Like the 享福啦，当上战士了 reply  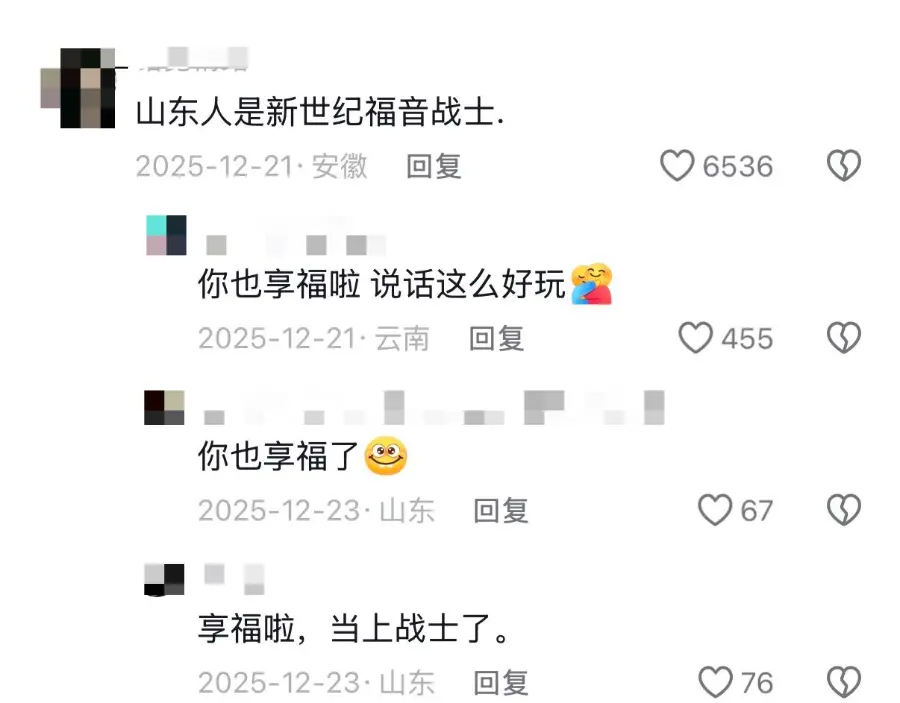[x=715, y=682]
